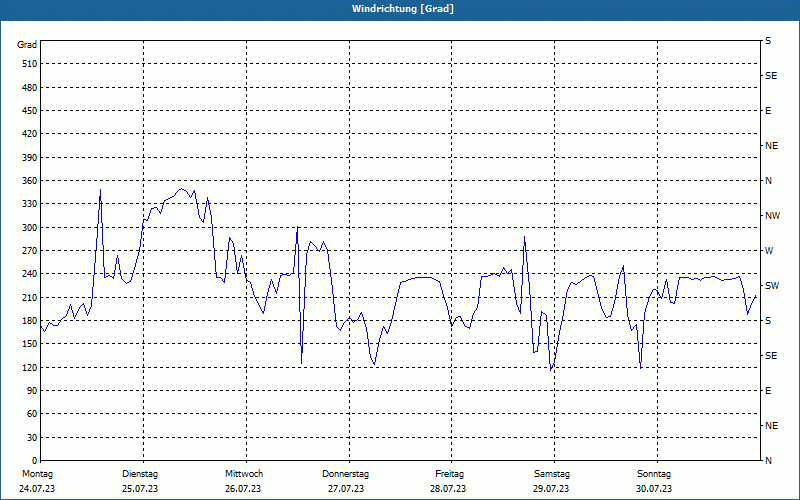Click the date 25.07.23
This screenshot has height=500, width=800.
[x=140, y=489]
